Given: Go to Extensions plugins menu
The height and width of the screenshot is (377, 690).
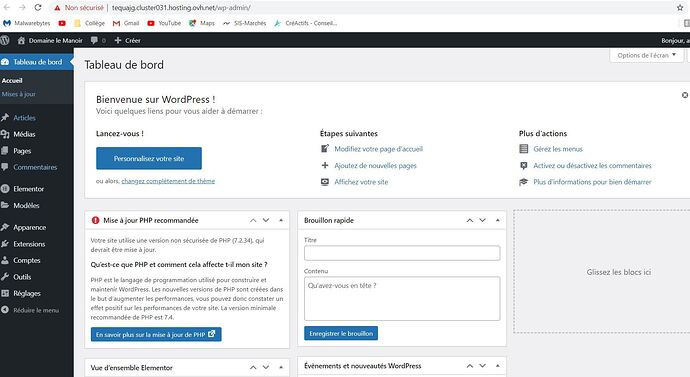Looking at the screenshot, I should point(29,244).
